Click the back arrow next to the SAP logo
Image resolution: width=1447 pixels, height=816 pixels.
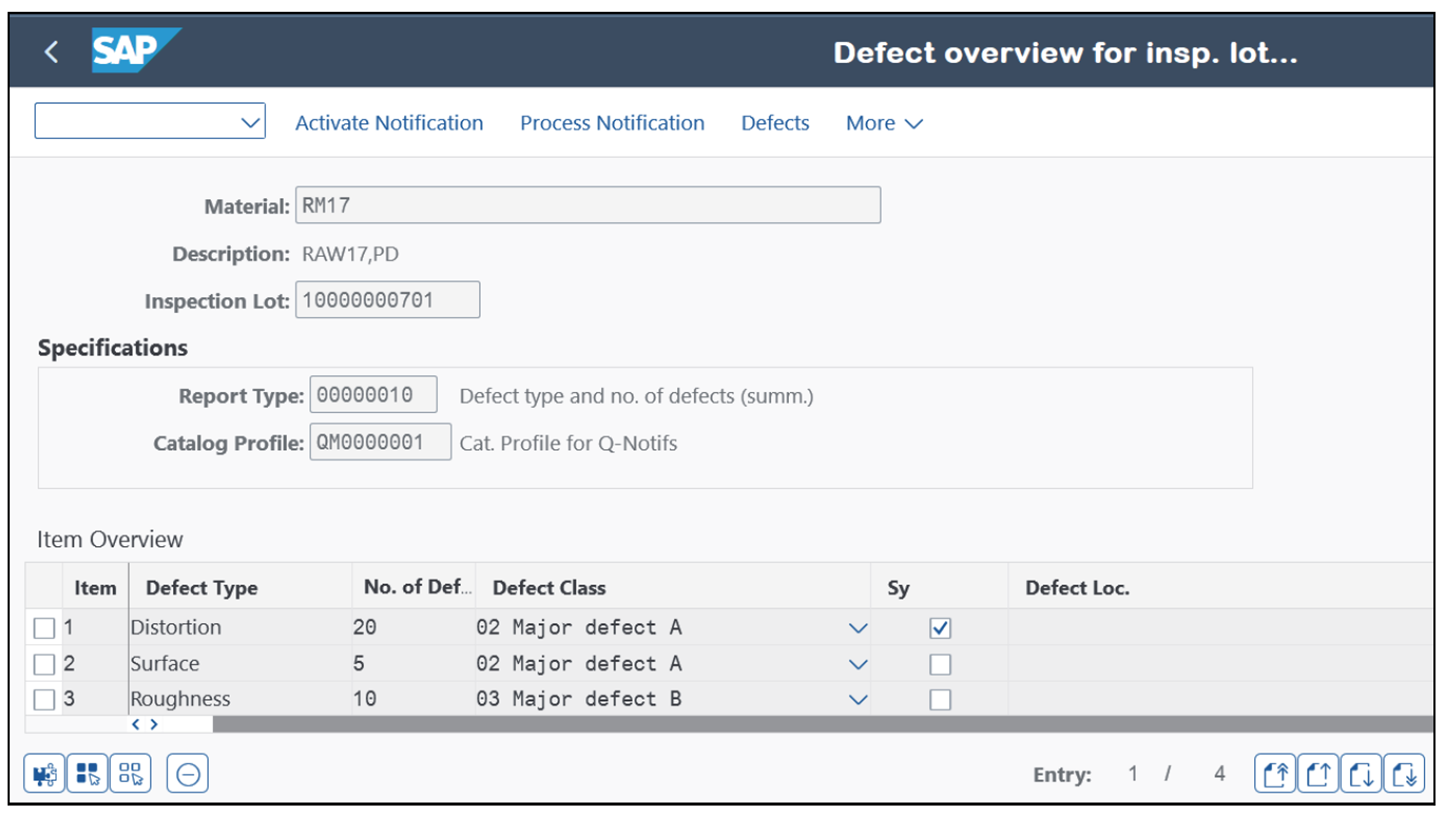(51, 51)
